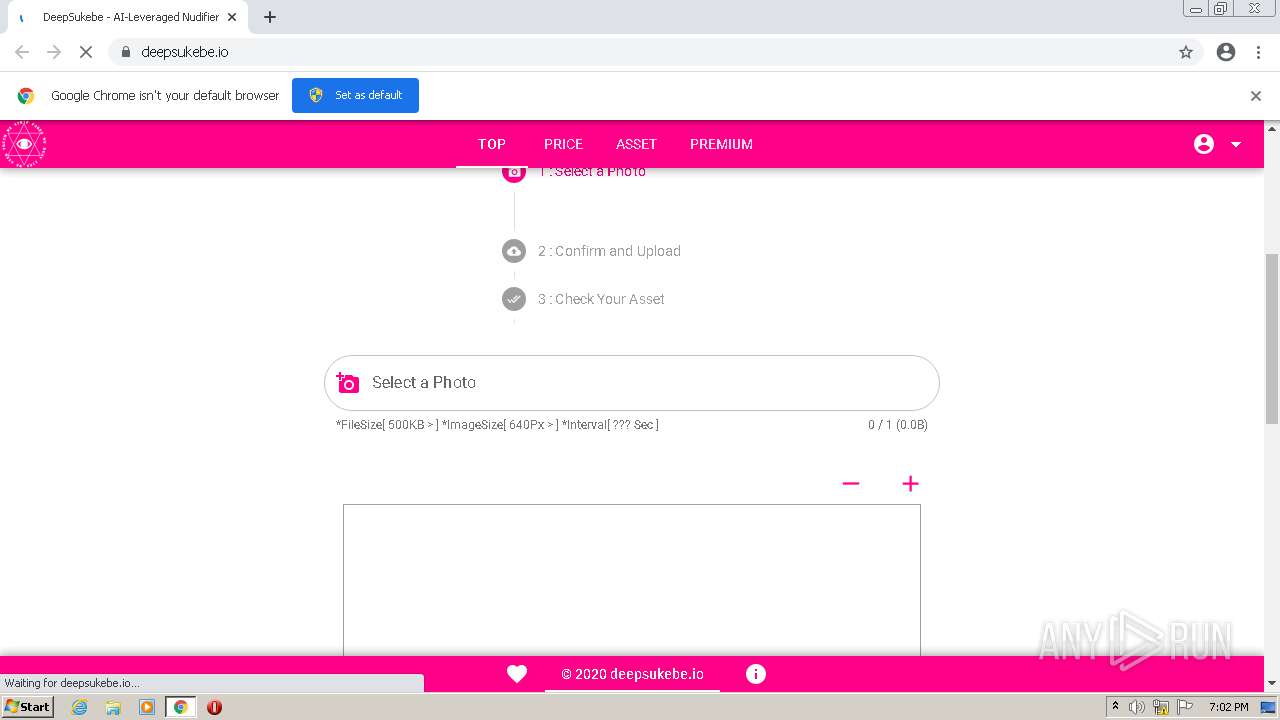Click the cloud upload step 2 icon
Screen dimensions: 1280x720
pos(514,251)
